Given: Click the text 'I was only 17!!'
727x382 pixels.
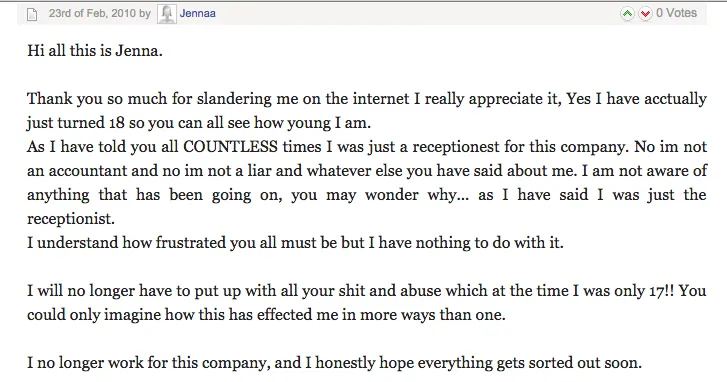Looking at the screenshot, I should (x=624, y=291).
